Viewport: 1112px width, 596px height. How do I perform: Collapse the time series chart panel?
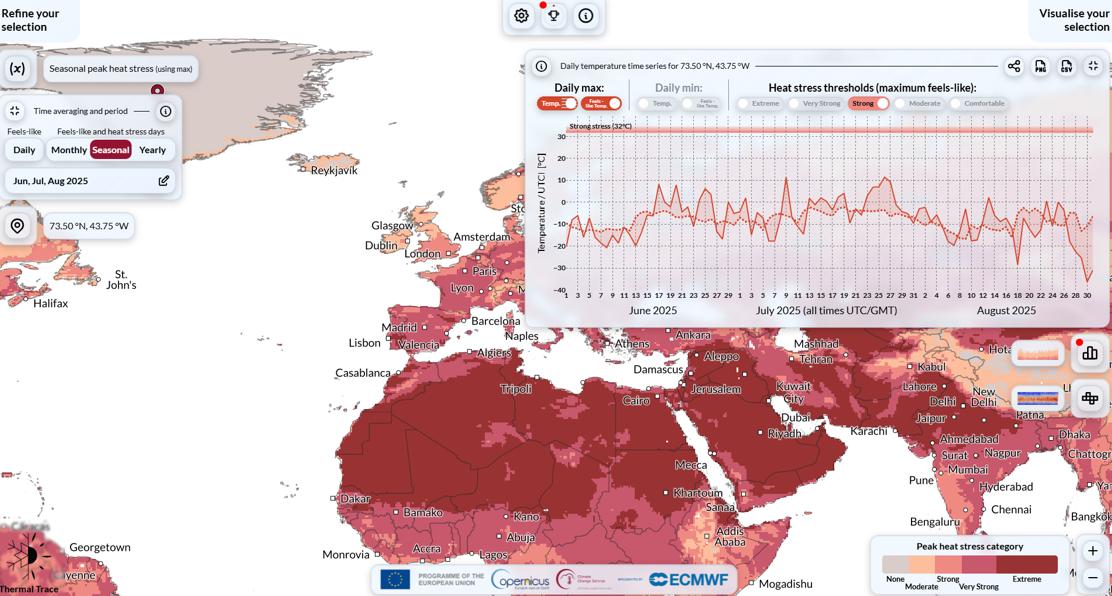click(1093, 66)
